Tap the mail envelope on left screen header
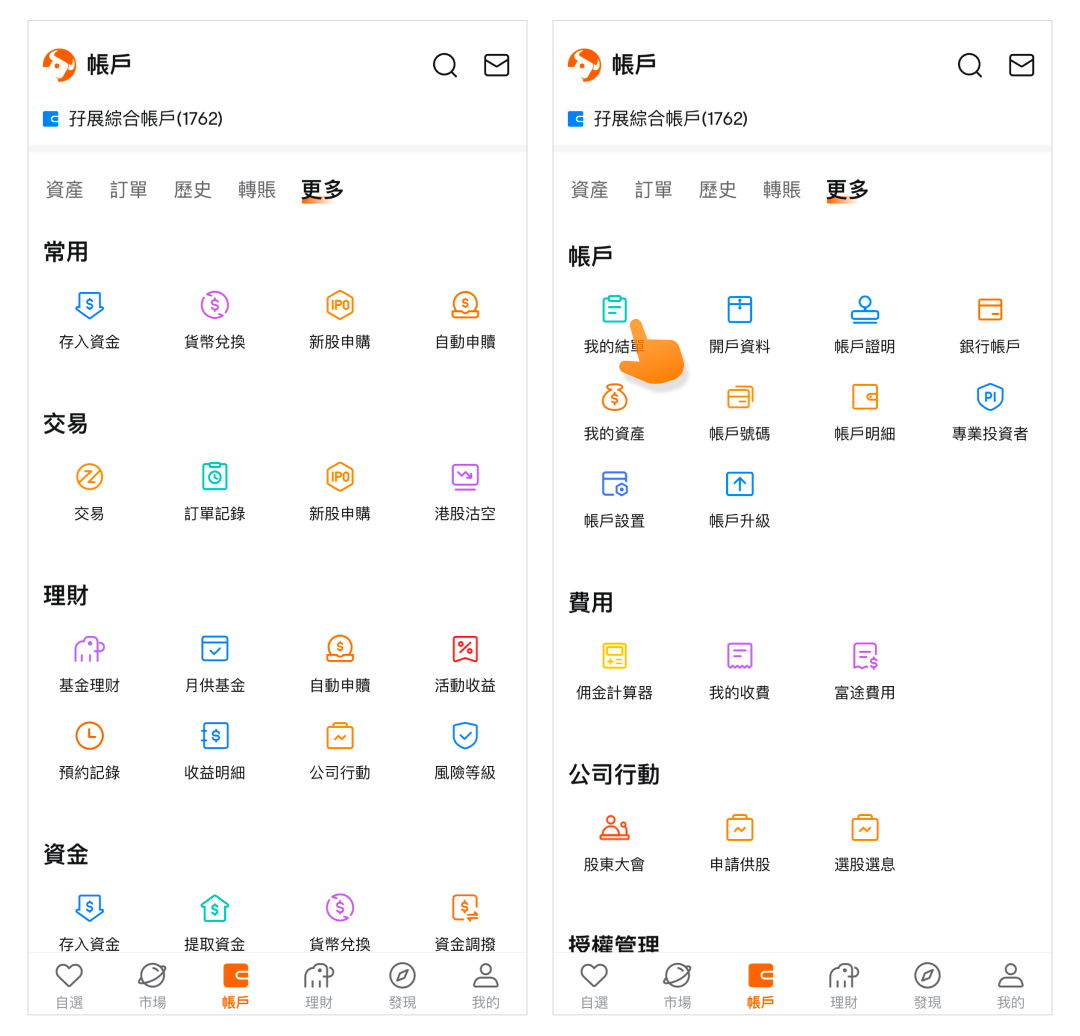 tap(496, 65)
